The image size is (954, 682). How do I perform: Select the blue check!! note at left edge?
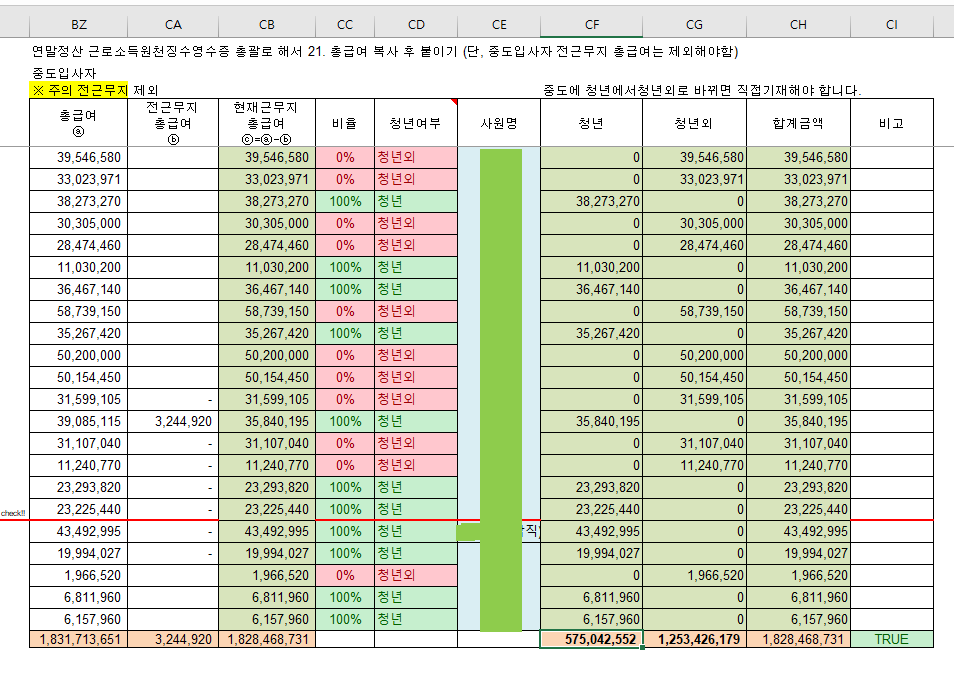pos(13,513)
